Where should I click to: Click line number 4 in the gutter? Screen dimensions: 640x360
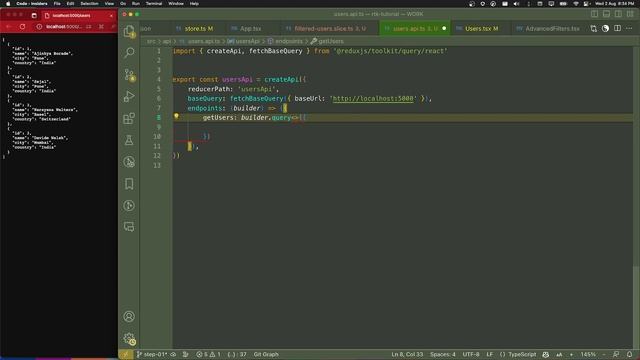click(159, 80)
